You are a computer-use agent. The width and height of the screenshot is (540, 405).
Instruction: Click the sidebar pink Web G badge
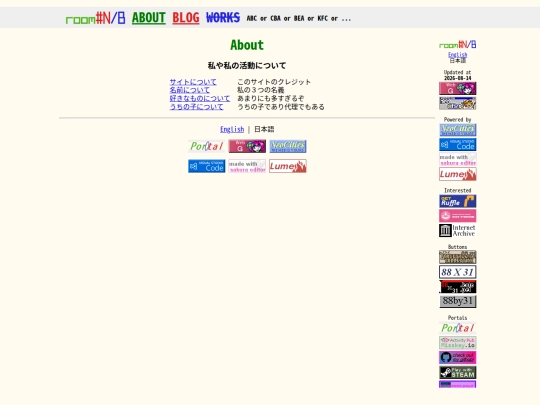point(458,89)
